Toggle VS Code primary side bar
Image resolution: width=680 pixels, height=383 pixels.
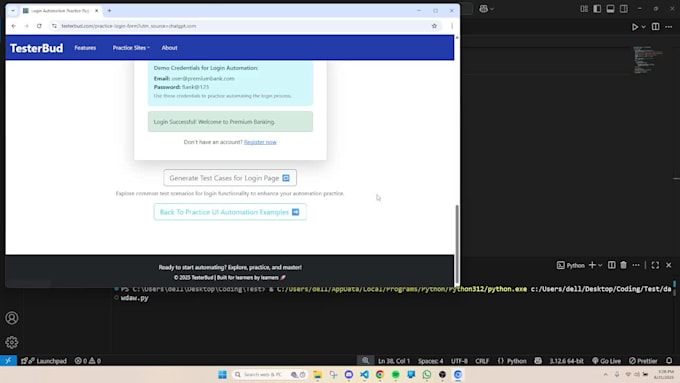[x=597, y=9]
